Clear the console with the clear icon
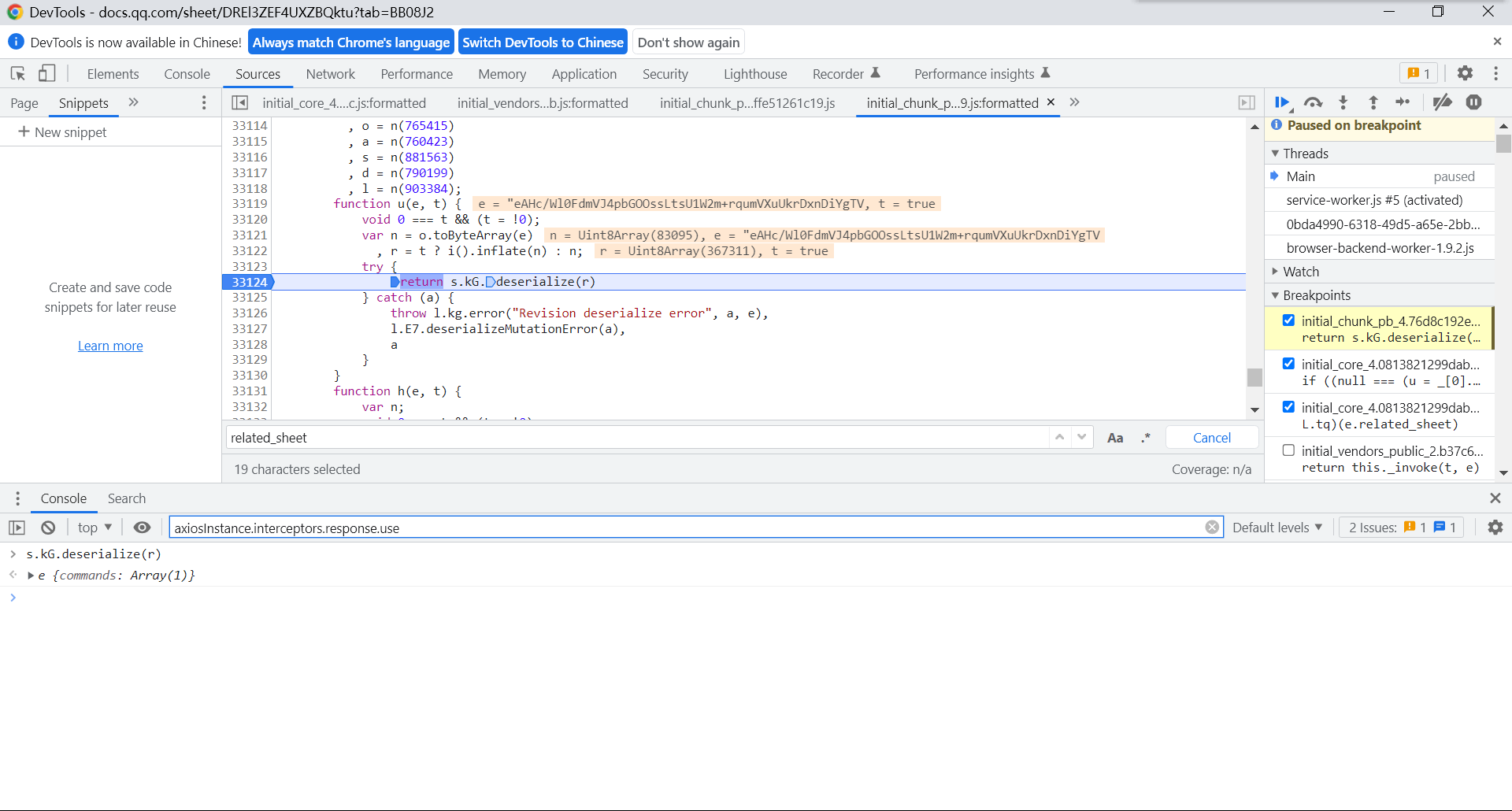The image size is (1512, 811). tap(48, 528)
